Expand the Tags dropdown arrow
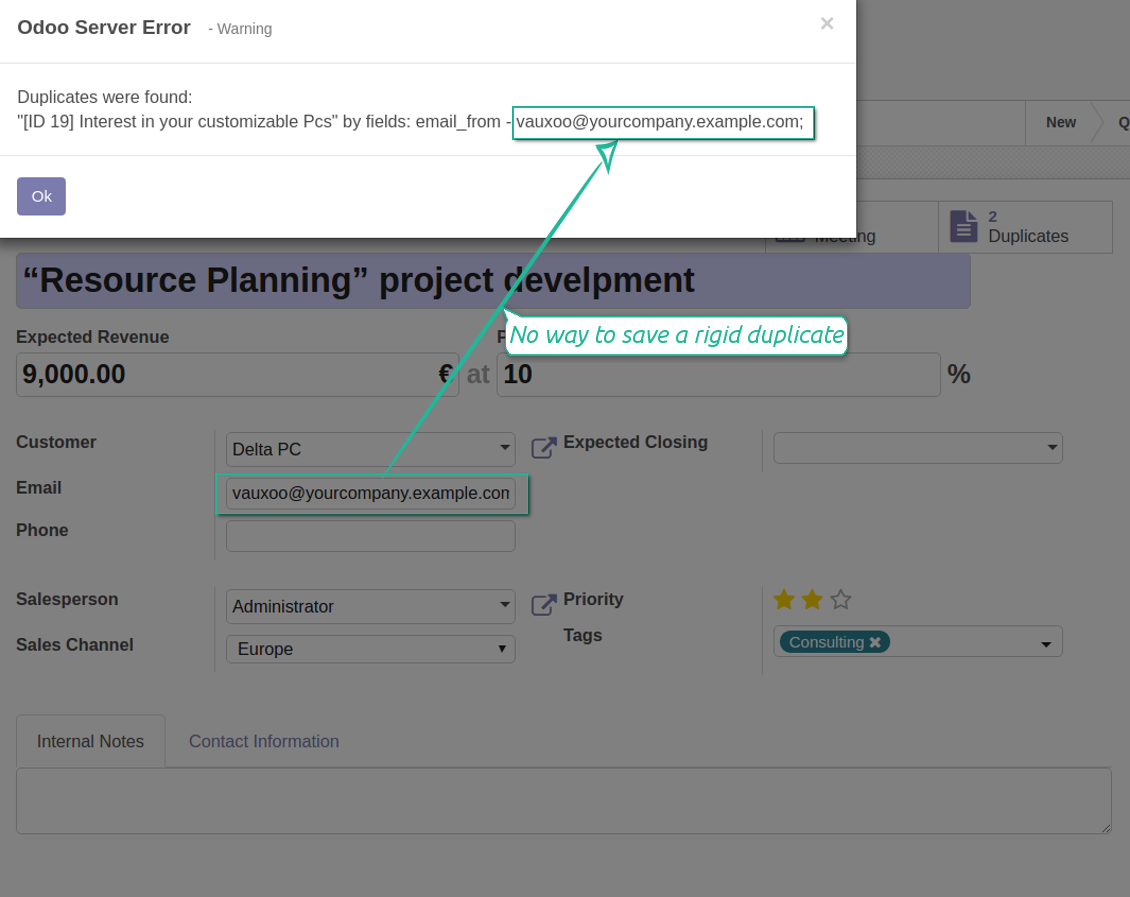 point(1046,644)
